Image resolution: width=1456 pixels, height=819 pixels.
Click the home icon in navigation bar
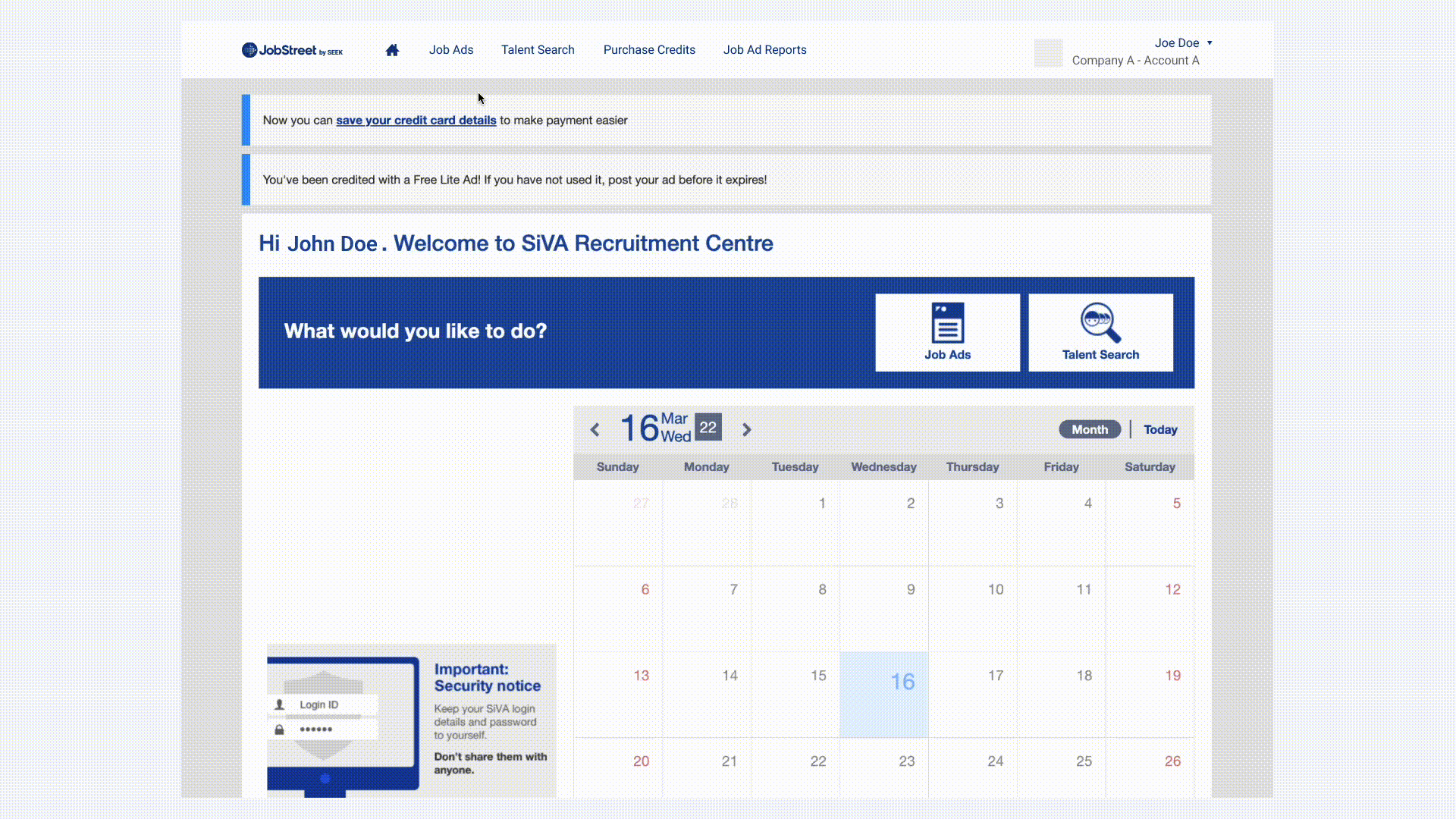[392, 50]
